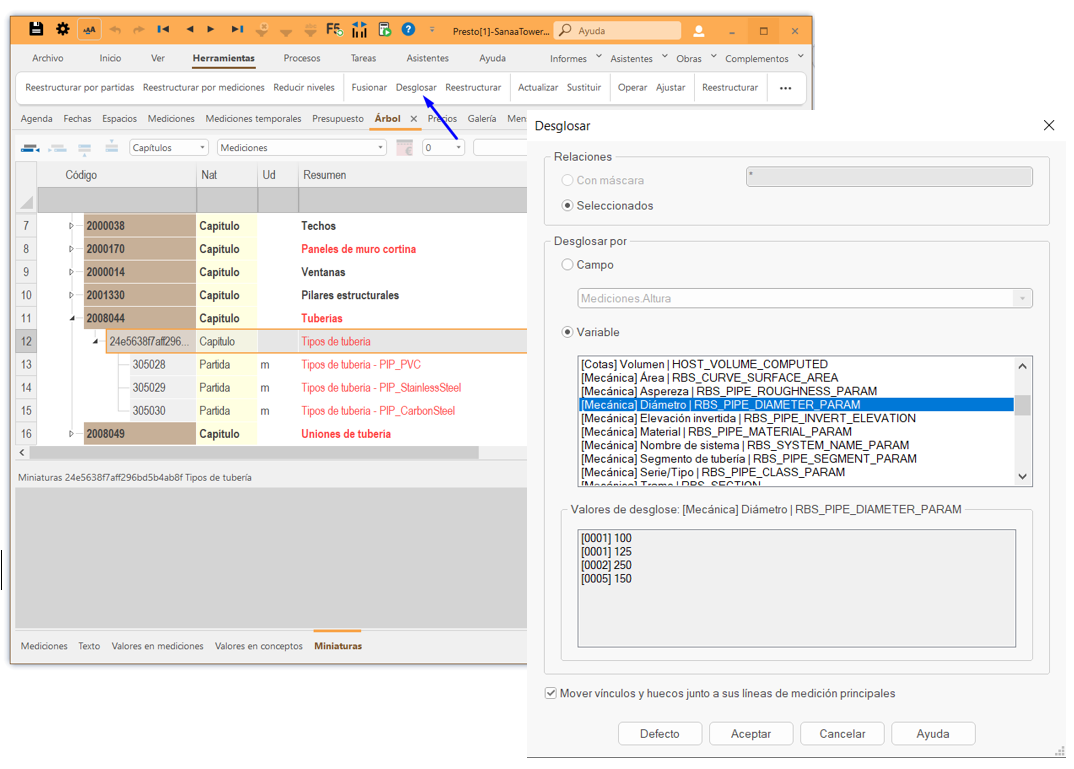Select the Variable radio button
This screenshot has height=769, width=1074.
coord(567,332)
